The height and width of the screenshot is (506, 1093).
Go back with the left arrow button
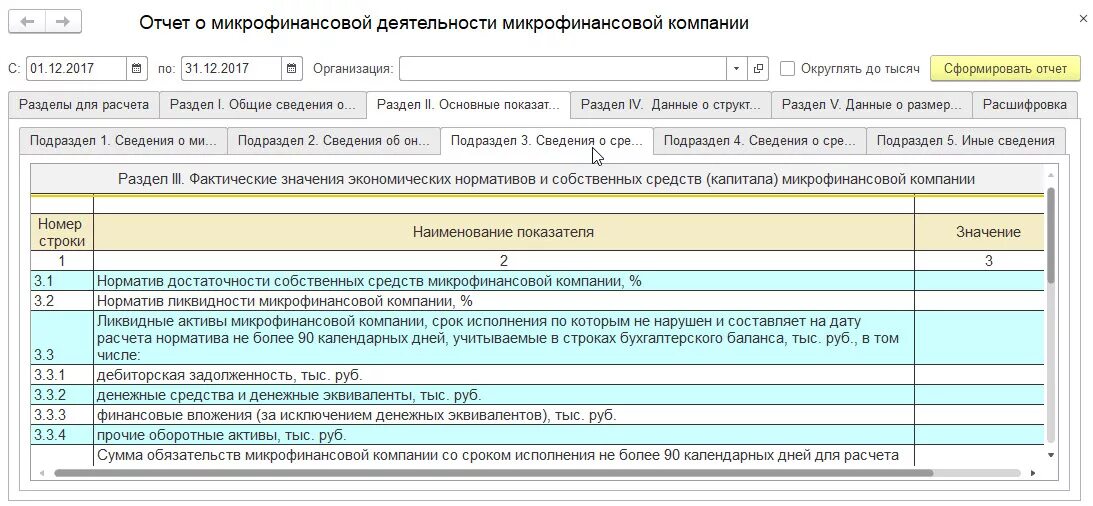tap(27, 22)
